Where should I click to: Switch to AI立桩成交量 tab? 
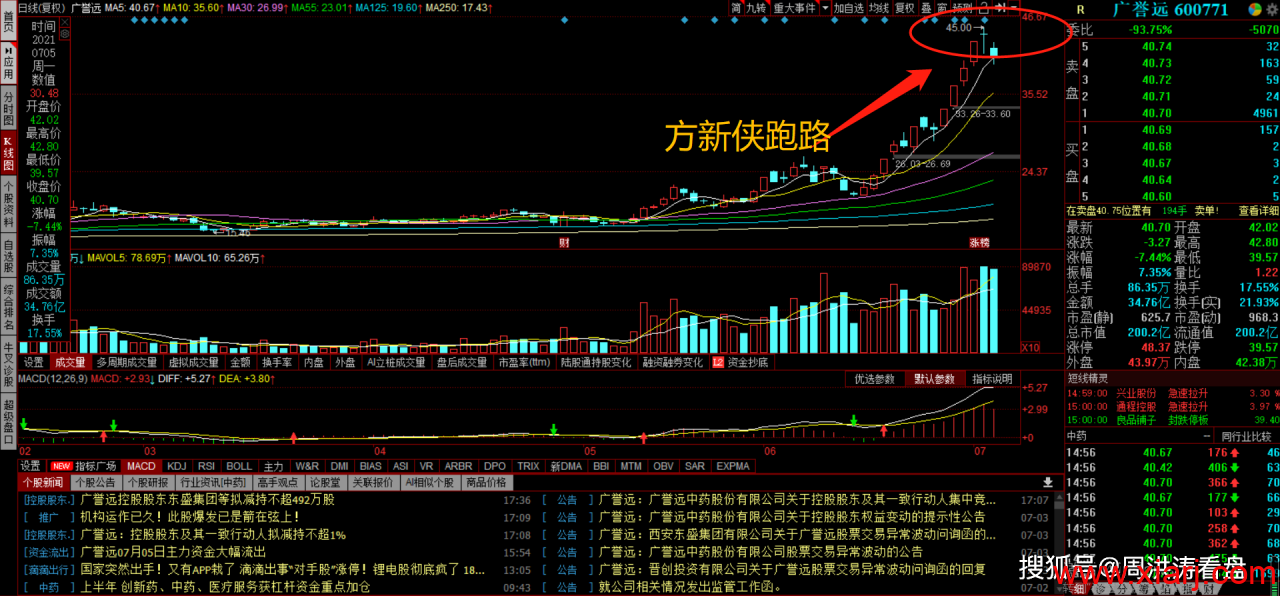(x=396, y=362)
